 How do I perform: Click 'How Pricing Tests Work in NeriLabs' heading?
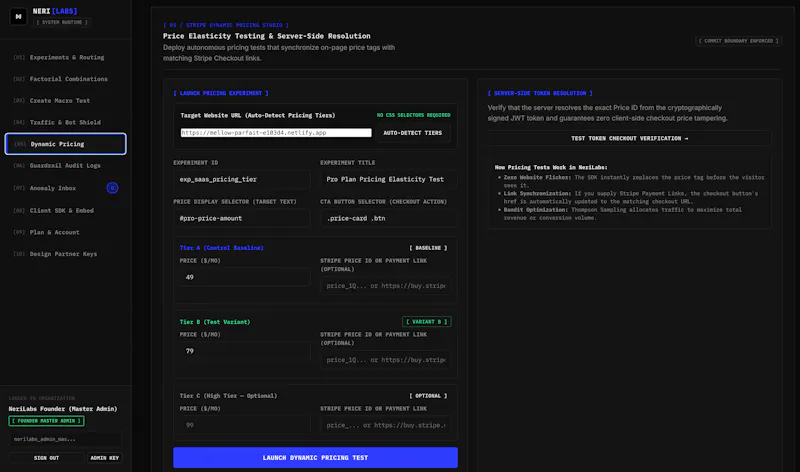pos(551,167)
